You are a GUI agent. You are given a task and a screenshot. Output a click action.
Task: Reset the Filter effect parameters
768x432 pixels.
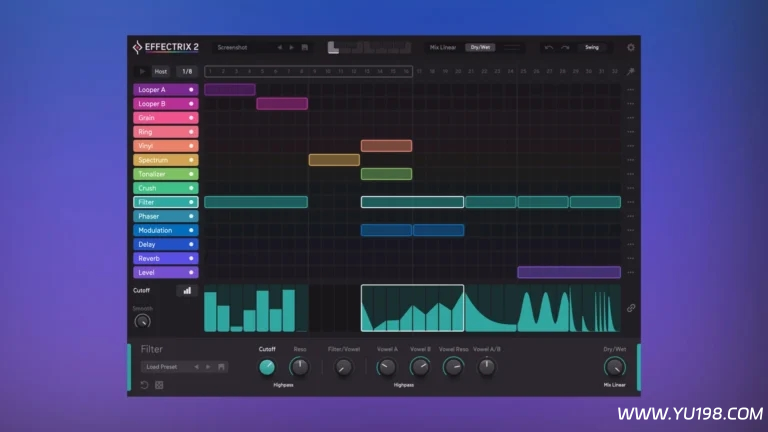(x=144, y=385)
